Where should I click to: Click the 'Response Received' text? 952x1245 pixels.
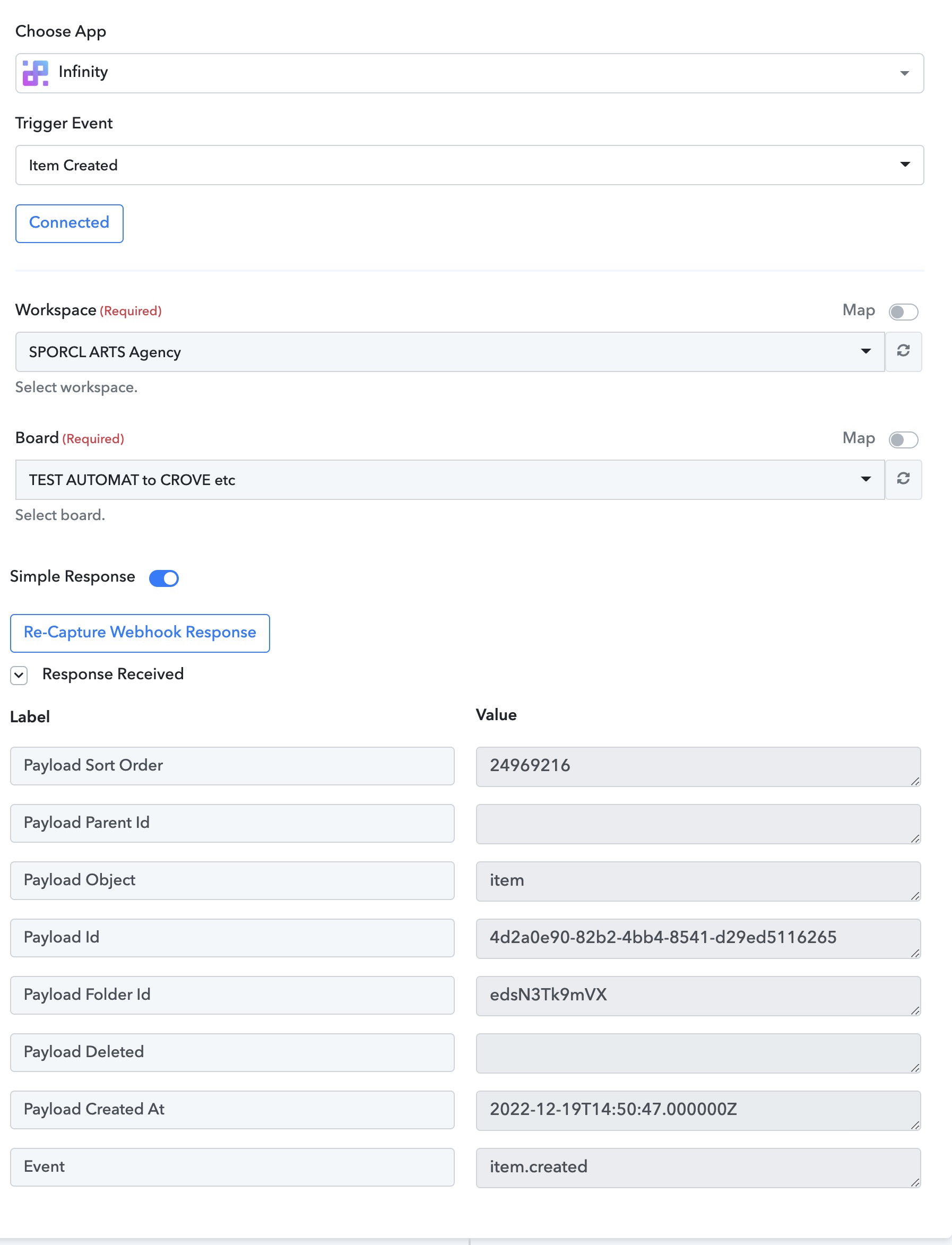pos(113,674)
